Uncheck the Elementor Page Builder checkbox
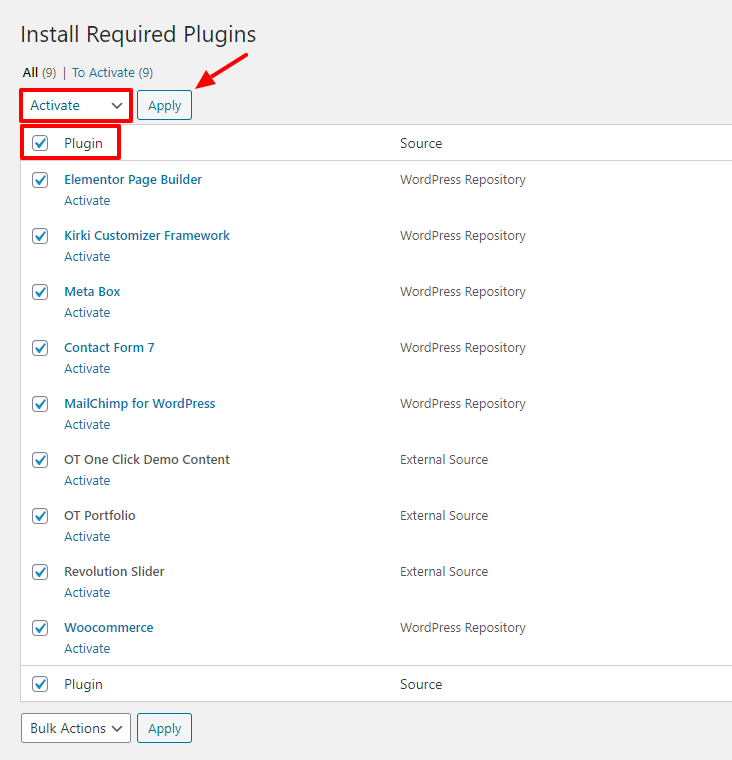This screenshot has width=732, height=760. 40,180
